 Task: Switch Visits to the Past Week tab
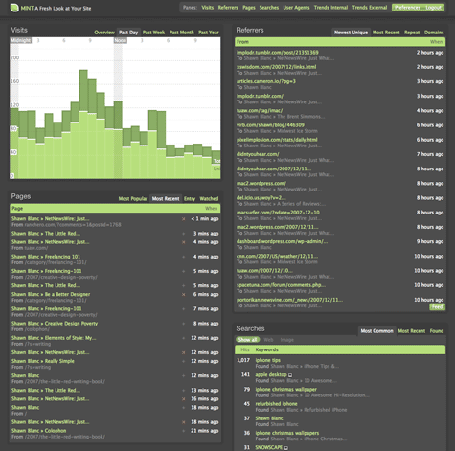(154, 32)
